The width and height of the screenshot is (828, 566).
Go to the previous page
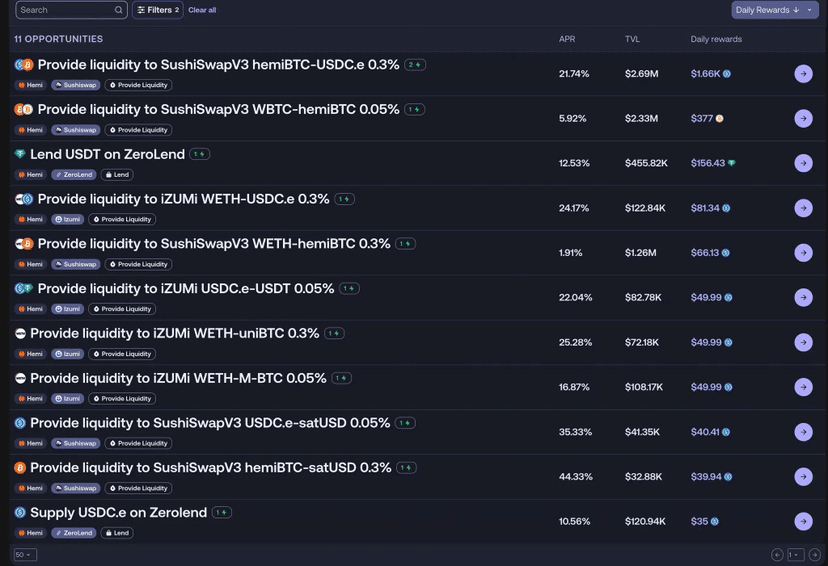pyautogui.click(x=777, y=555)
